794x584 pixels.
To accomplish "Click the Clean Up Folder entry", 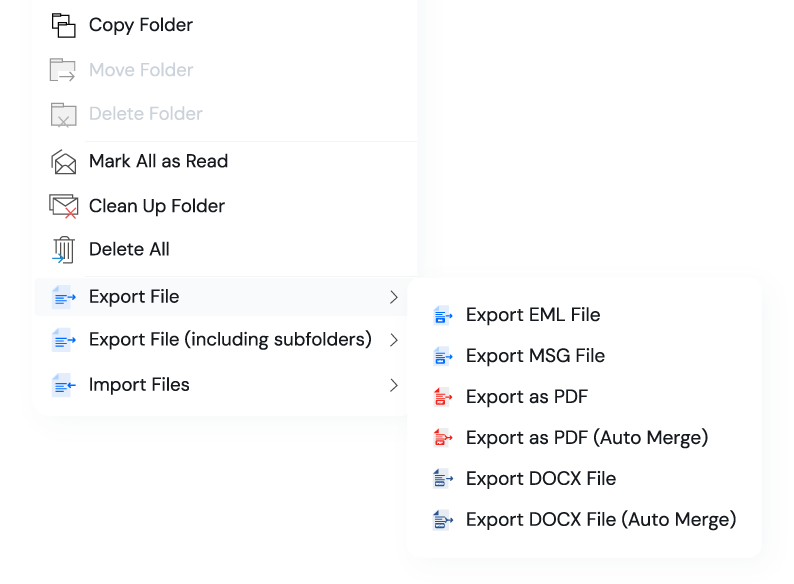I will pyautogui.click(x=157, y=206).
